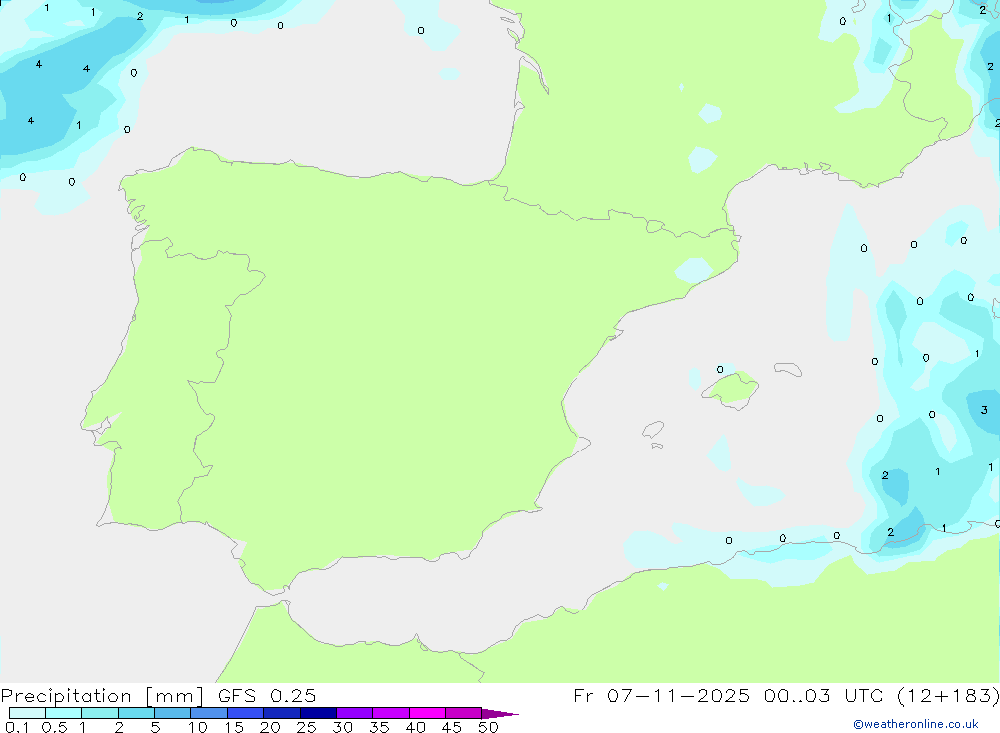Click Menorca island outline on the map
1000x733 pixels.
788,369
